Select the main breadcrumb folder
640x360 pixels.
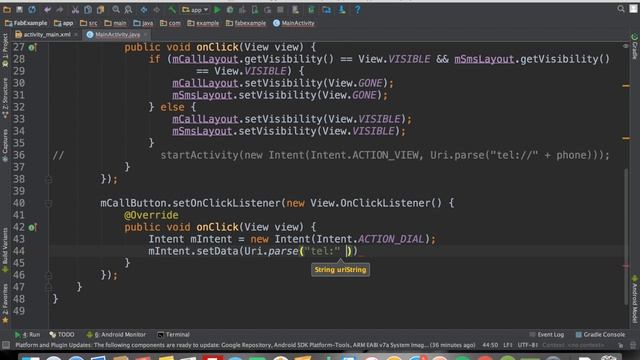click(x=115, y=23)
